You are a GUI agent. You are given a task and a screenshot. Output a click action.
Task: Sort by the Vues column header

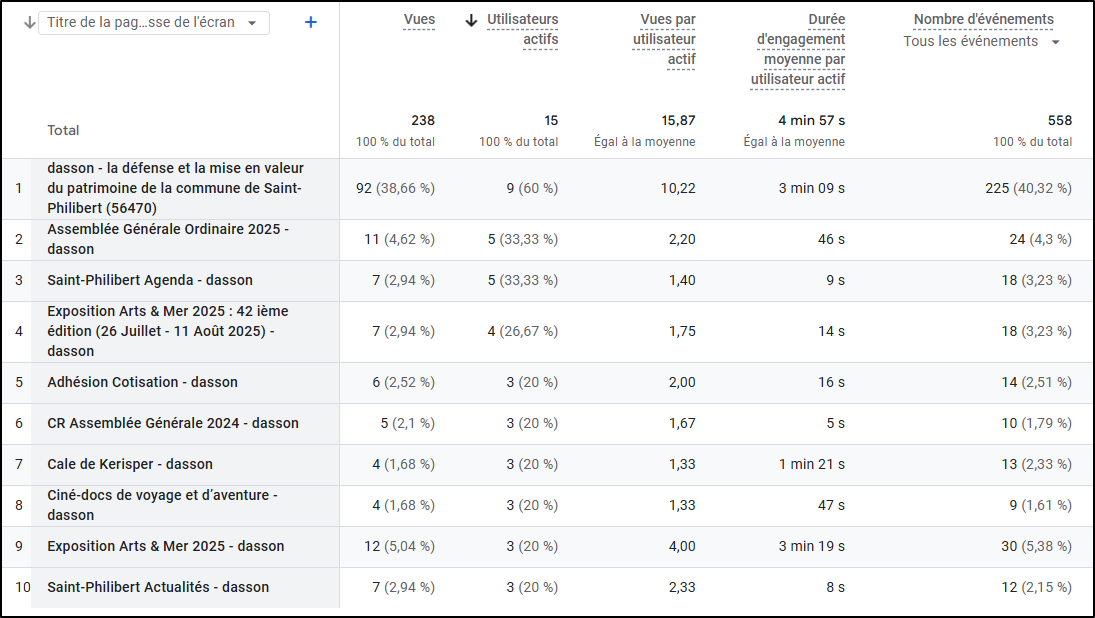419,20
